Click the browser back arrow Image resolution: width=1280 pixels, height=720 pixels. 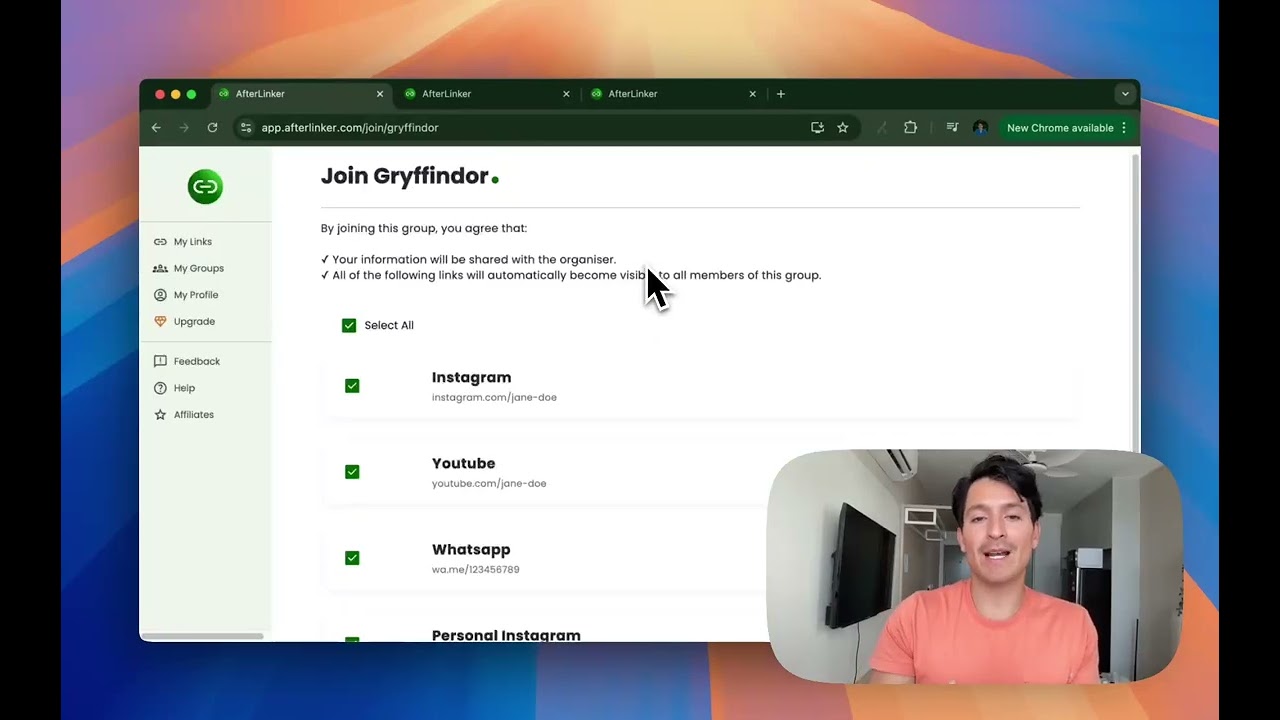pyautogui.click(x=156, y=128)
